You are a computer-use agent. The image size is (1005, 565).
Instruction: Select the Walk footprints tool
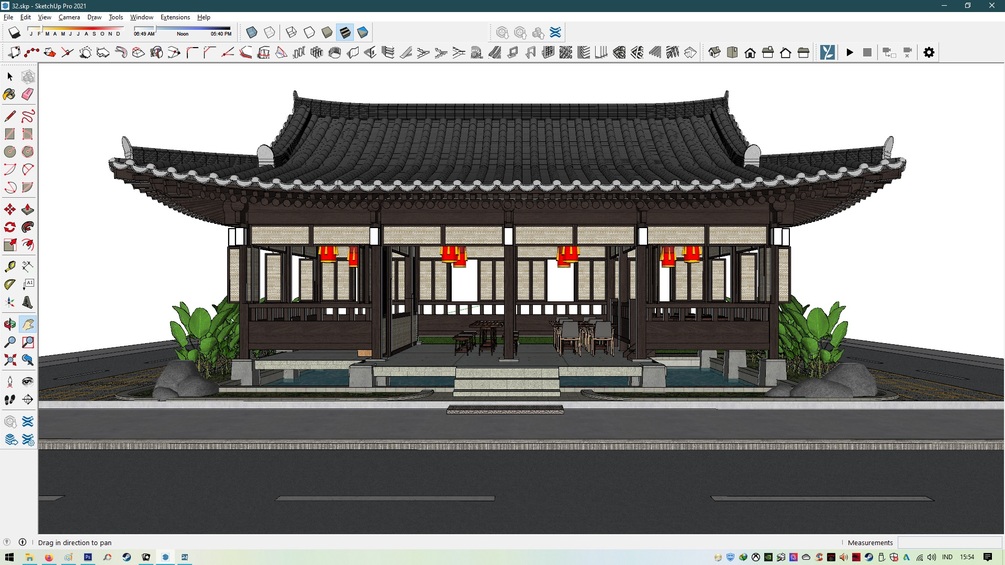tap(10, 400)
